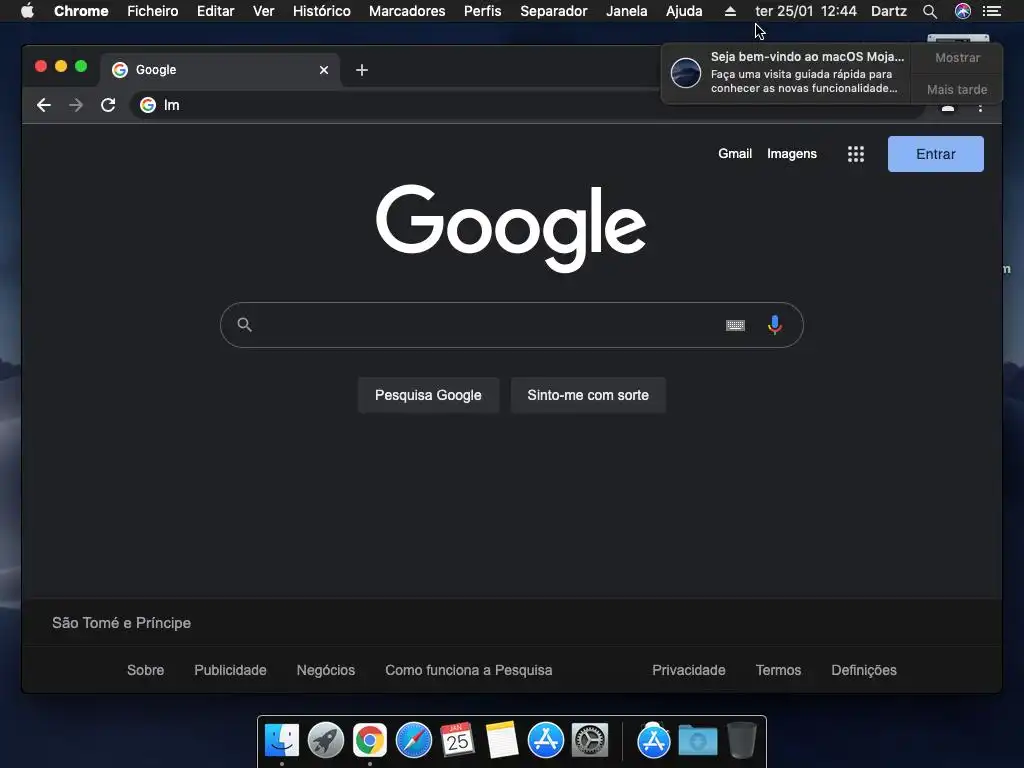1024x768 pixels.
Task: Click Sinto-me com sorte button
Action: (x=588, y=395)
